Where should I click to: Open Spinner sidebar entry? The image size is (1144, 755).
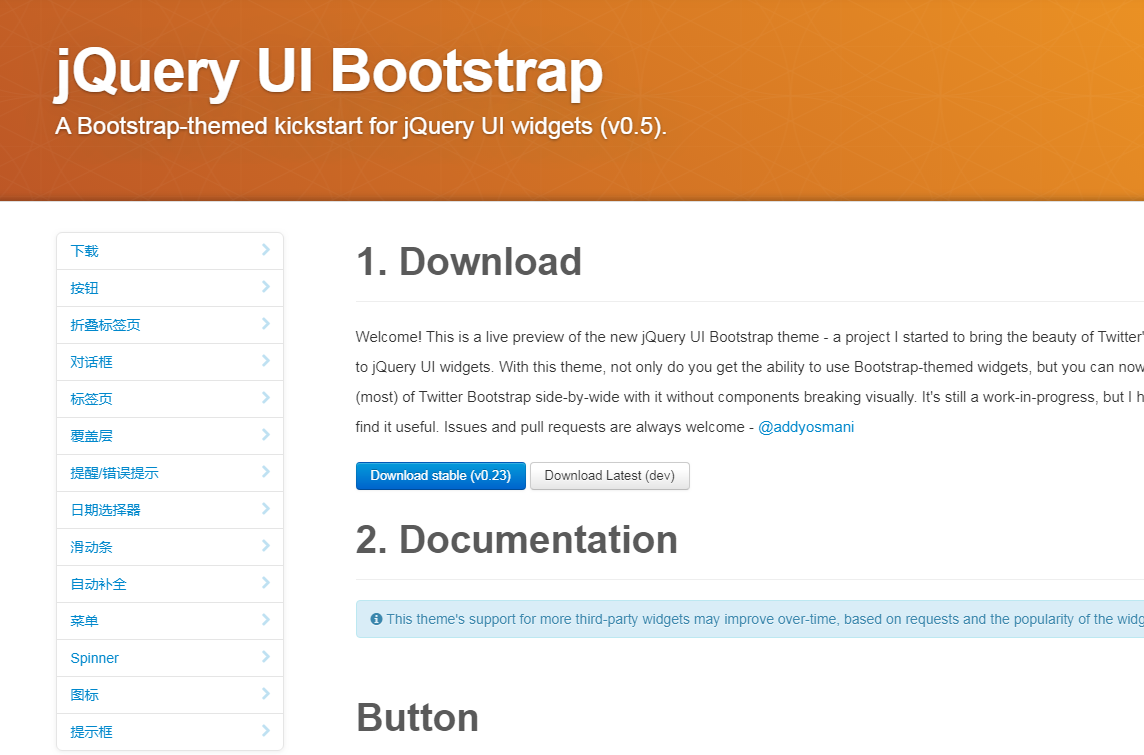[x=169, y=658]
